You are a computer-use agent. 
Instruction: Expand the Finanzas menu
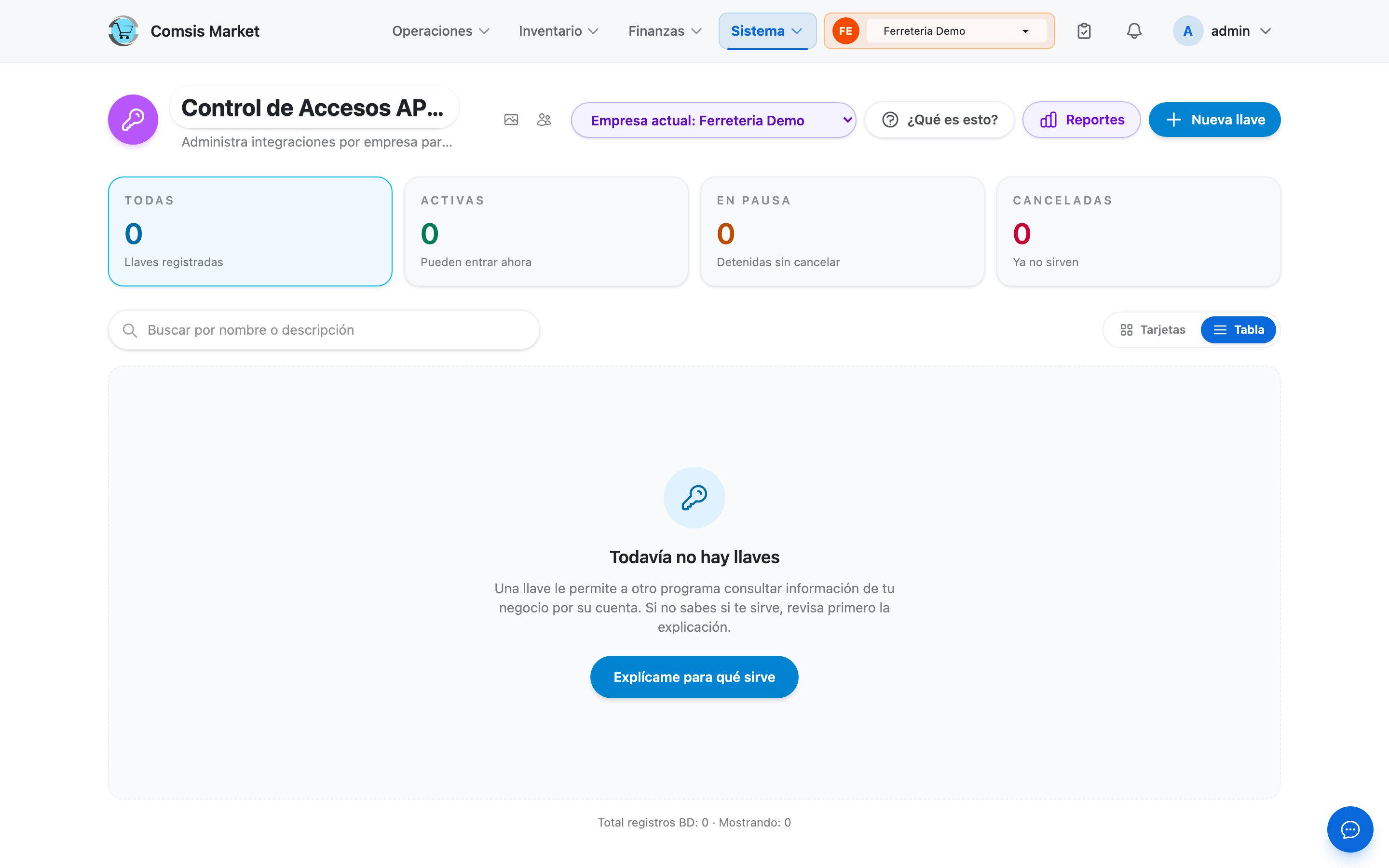tap(665, 31)
